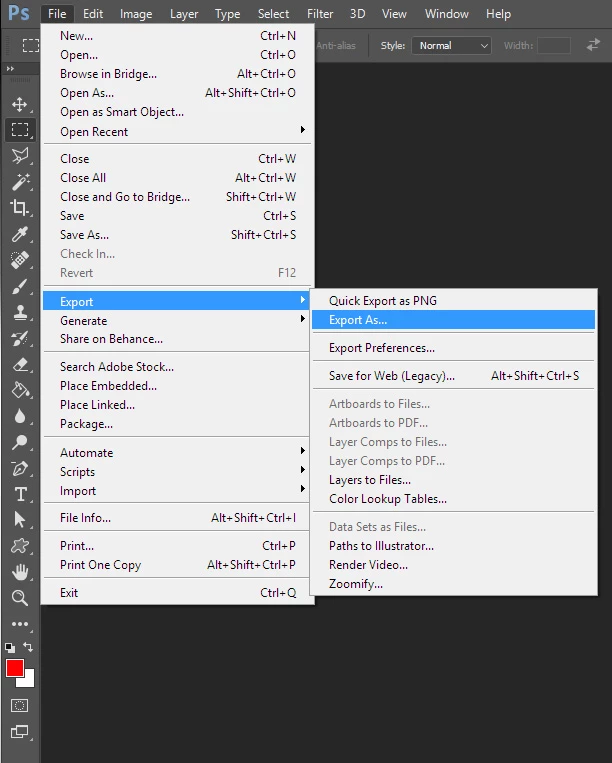Expand the Export submenu
Viewport: 612px width, 763px height.
177,301
